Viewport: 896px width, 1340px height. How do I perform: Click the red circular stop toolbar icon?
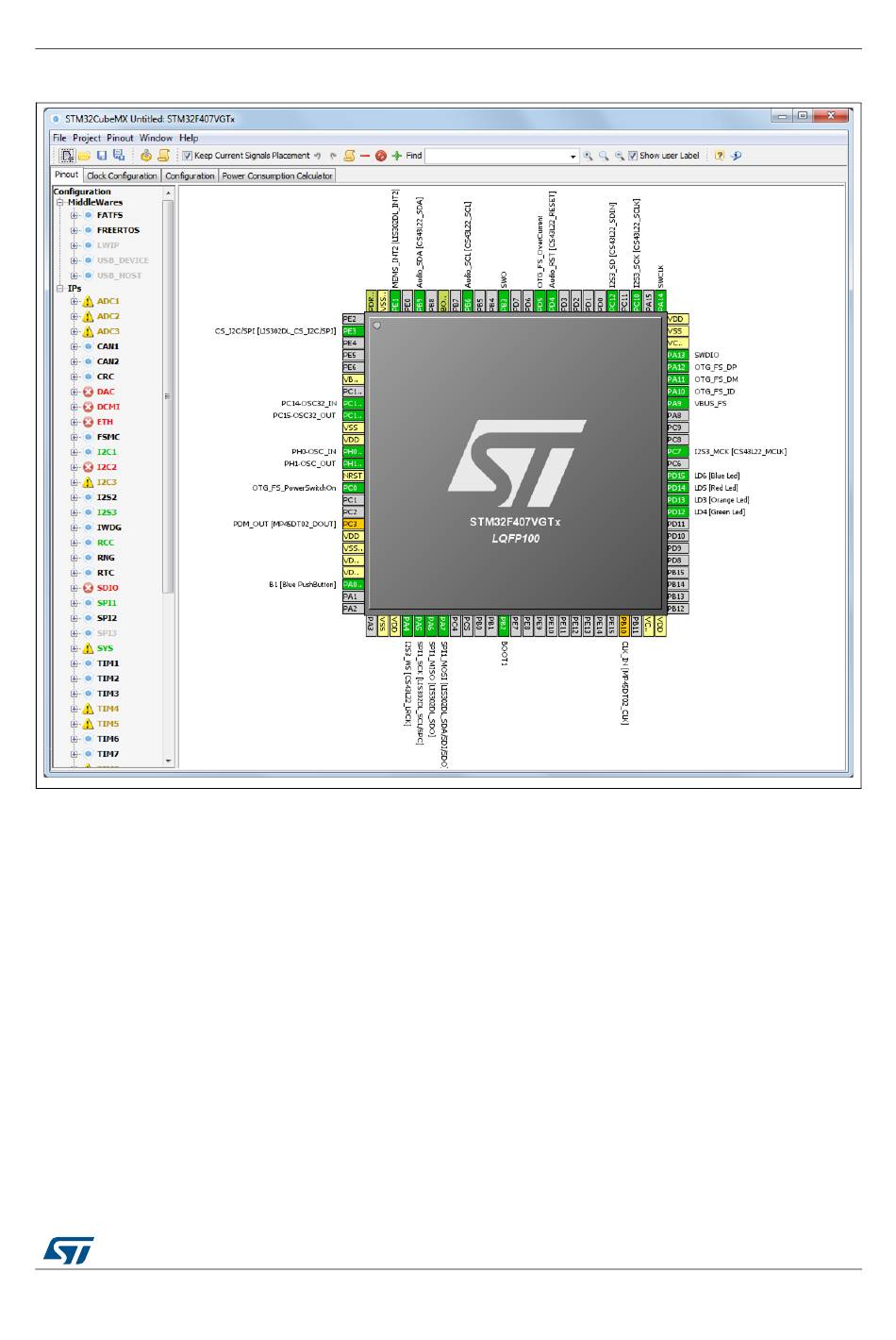[x=381, y=156]
